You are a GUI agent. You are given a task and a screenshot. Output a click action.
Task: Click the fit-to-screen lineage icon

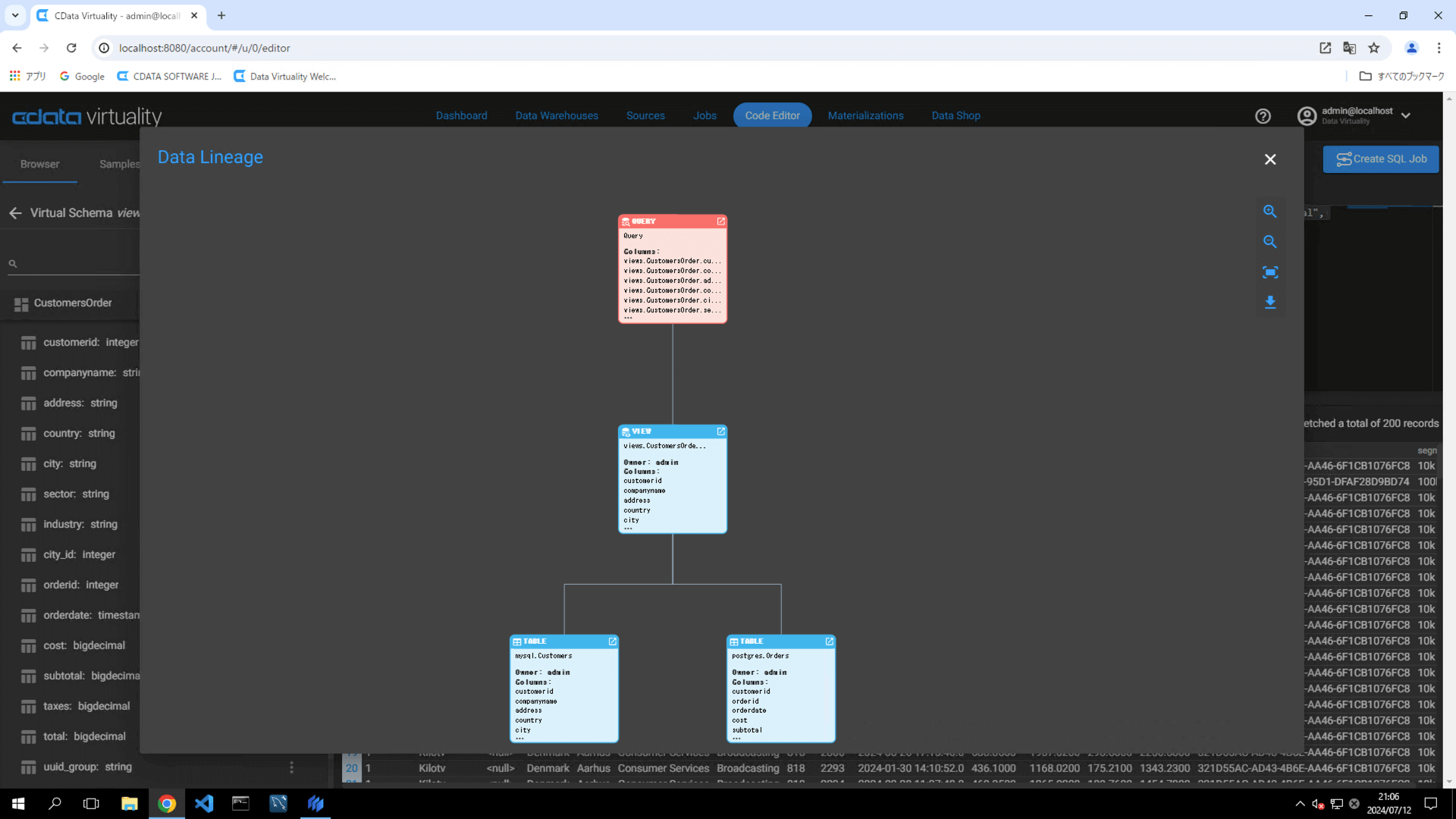pos(1270,272)
